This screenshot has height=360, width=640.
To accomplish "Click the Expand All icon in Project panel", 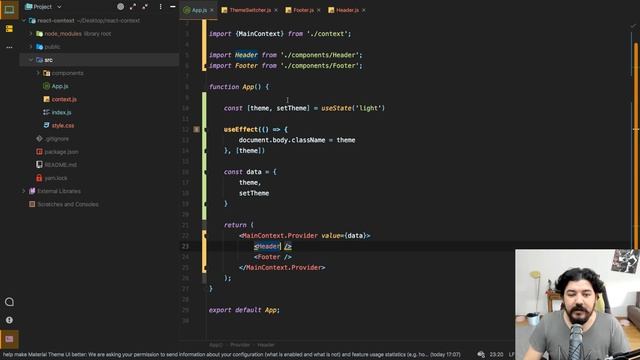I will (133, 7).
